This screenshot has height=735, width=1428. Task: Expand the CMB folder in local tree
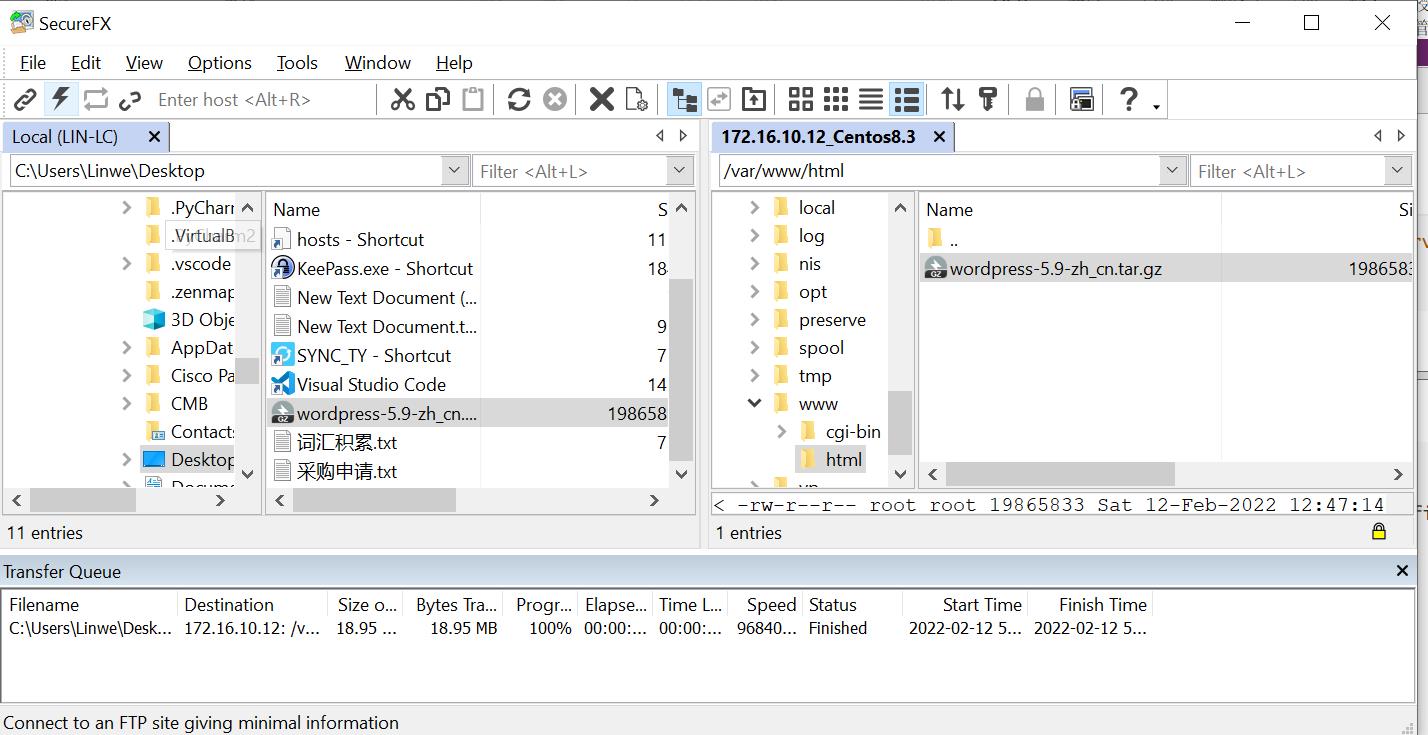pyautogui.click(x=126, y=403)
